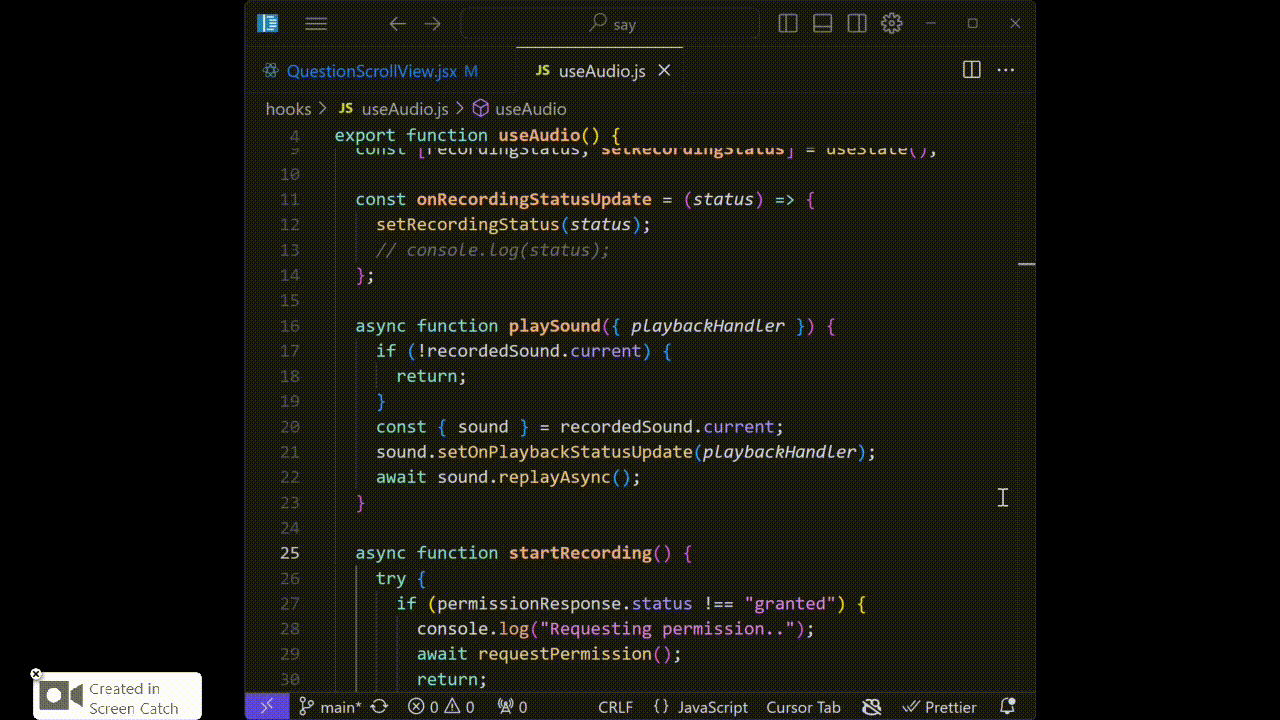
Task: Split the editor to the right
Action: click(971, 70)
